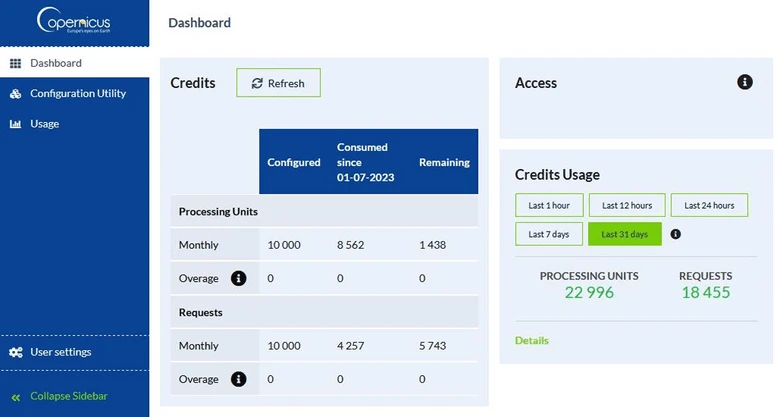Collapse the sidebar
This screenshot has height=417, width=780.
click(x=68, y=396)
